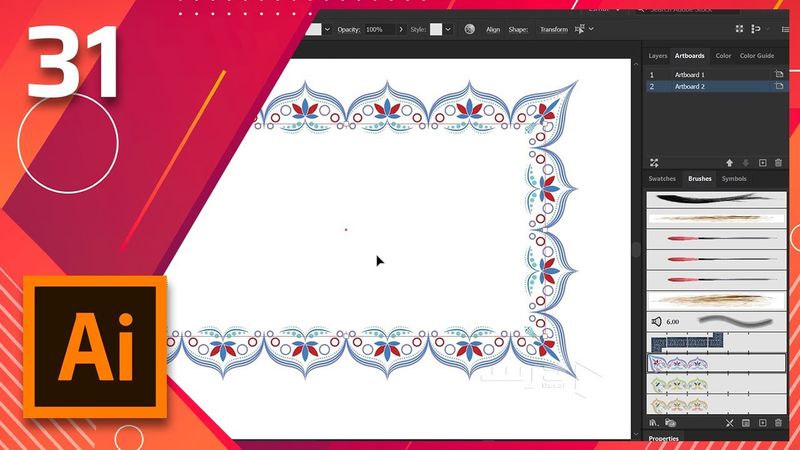Click the Move Up arrow in Artboards panel
The width and height of the screenshot is (800, 450).
(x=730, y=163)
